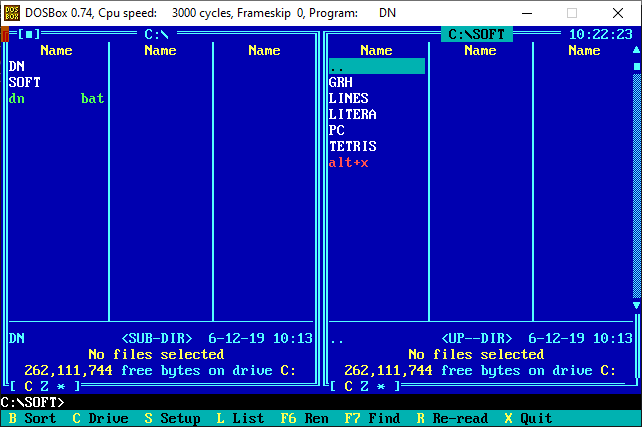Open the SOFT folder in the left panel
642x427 pixels.
(x=25, y=82)
